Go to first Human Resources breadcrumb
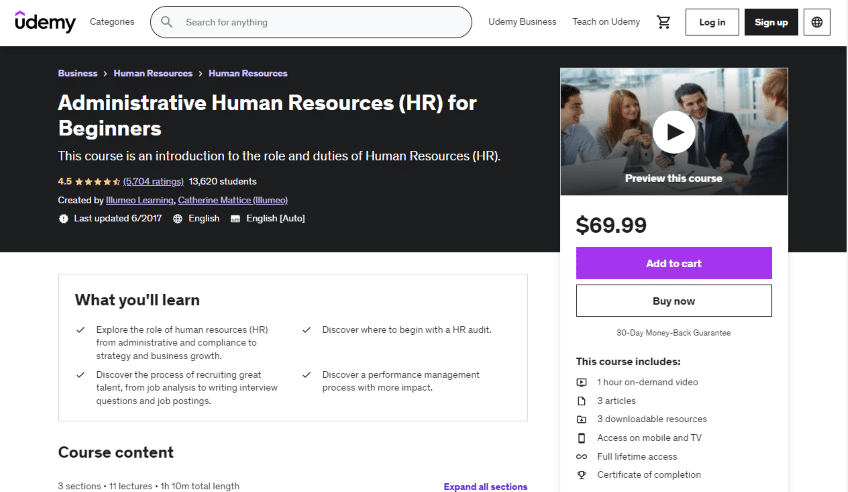The height and width of the screenshot is (492, 848). coord(153,74)
